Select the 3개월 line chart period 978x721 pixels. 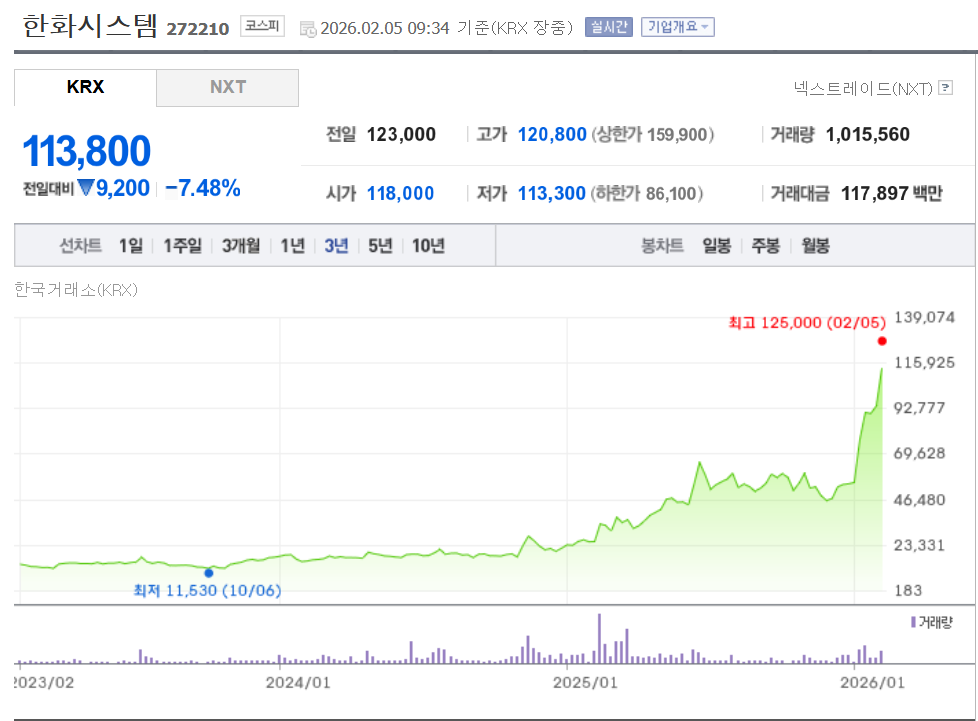[241, 246]
